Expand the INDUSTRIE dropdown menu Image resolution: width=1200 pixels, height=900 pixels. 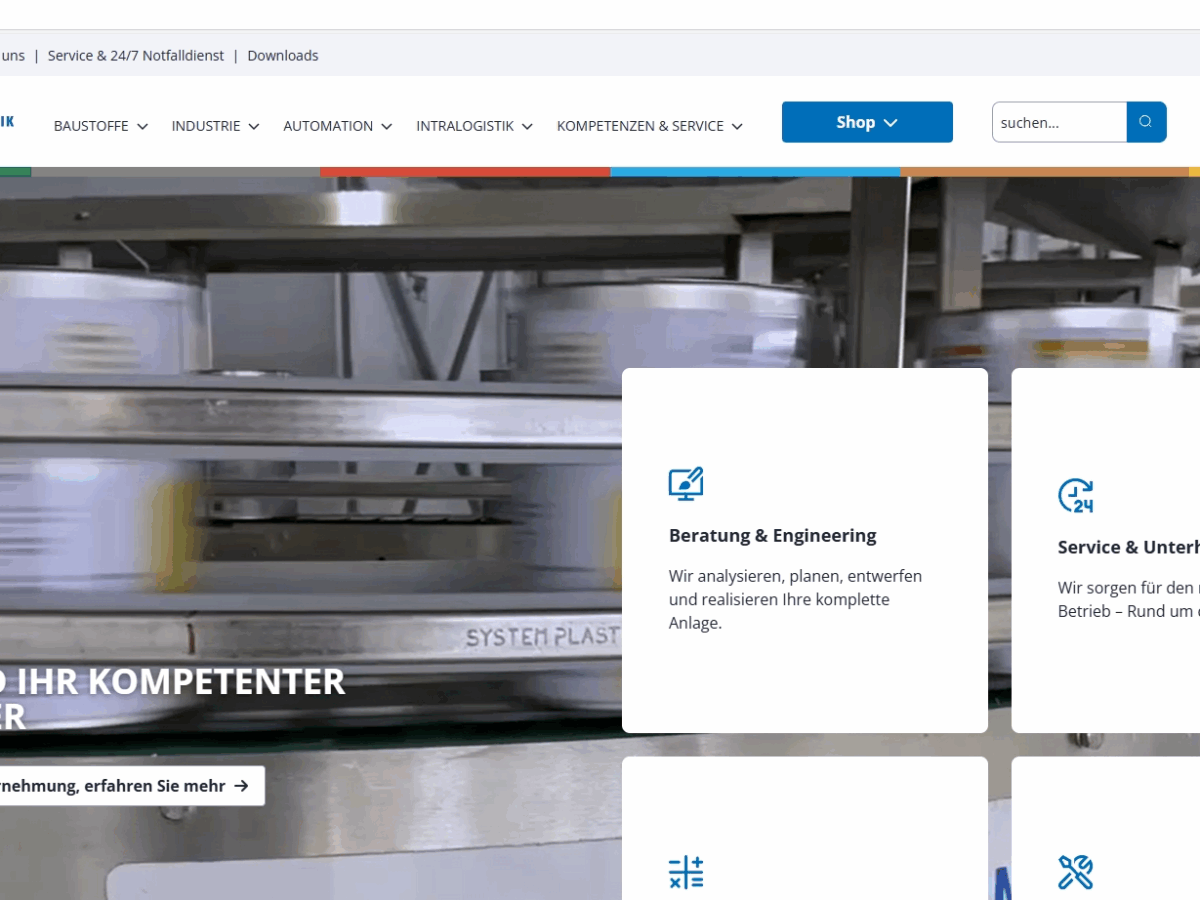[x=215, y=126]
